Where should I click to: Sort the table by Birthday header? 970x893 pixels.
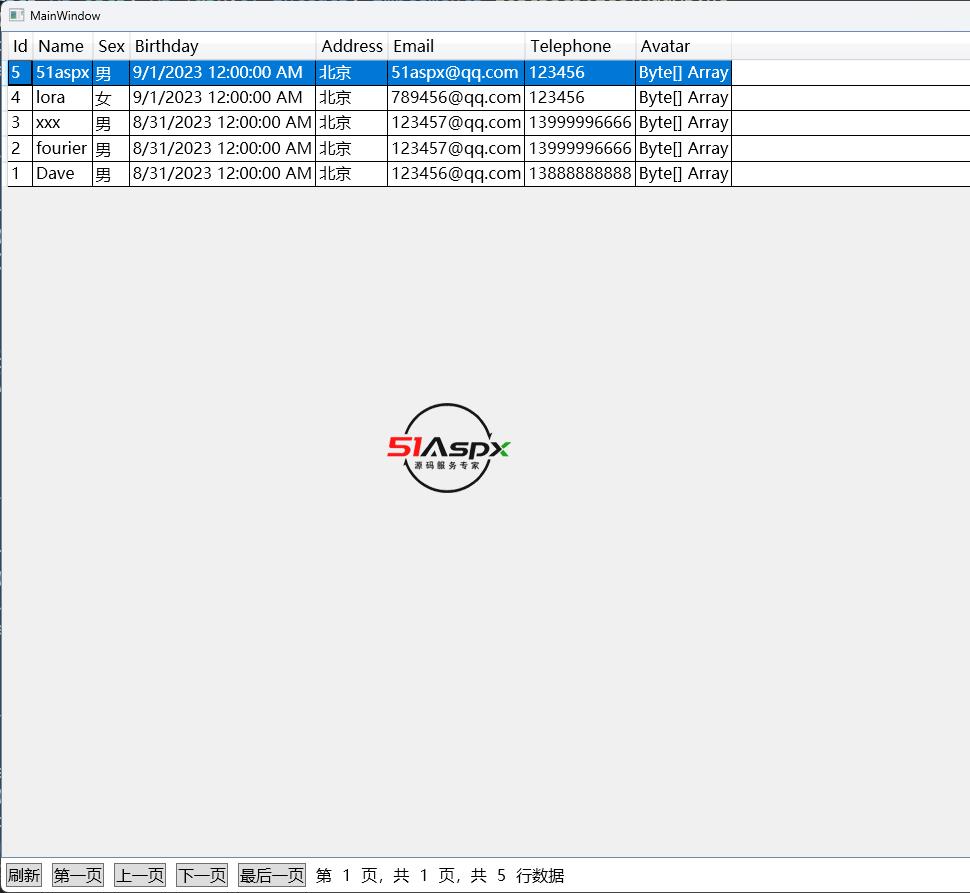click(x=222, y=46)
